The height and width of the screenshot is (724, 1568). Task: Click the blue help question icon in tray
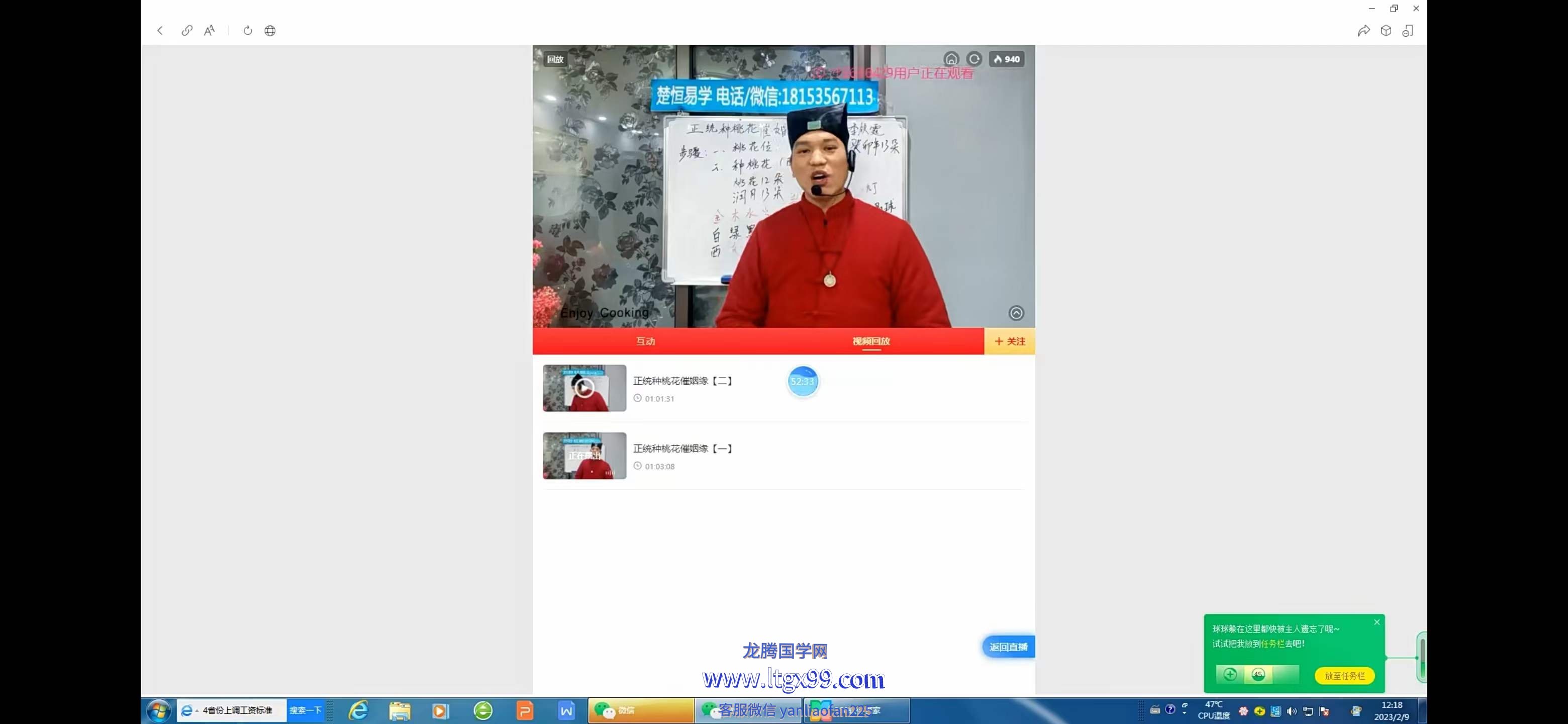coord(1170,709)
